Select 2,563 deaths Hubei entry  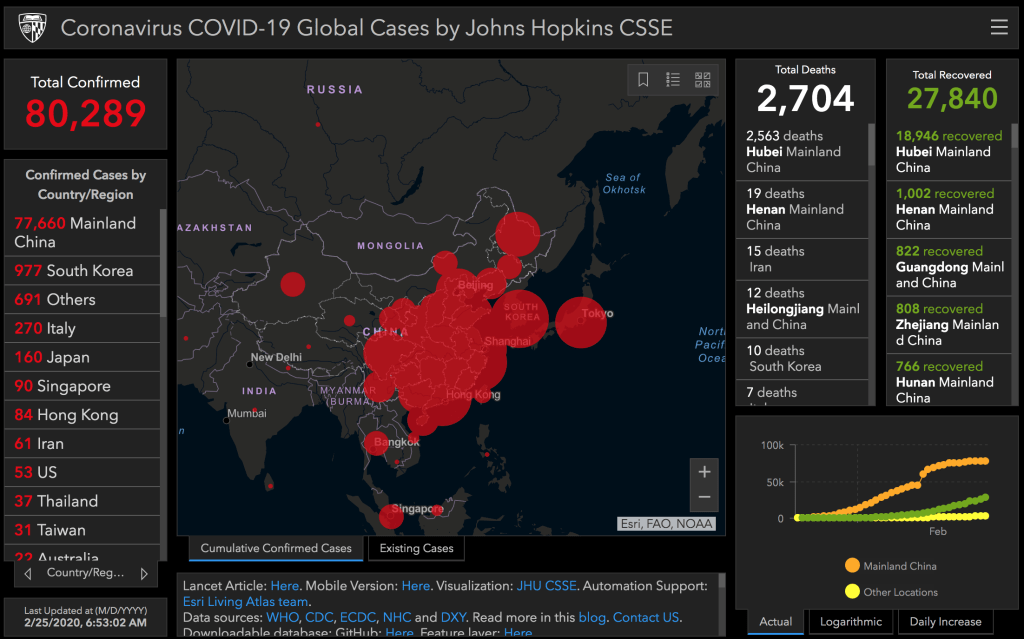coord(802,152)
